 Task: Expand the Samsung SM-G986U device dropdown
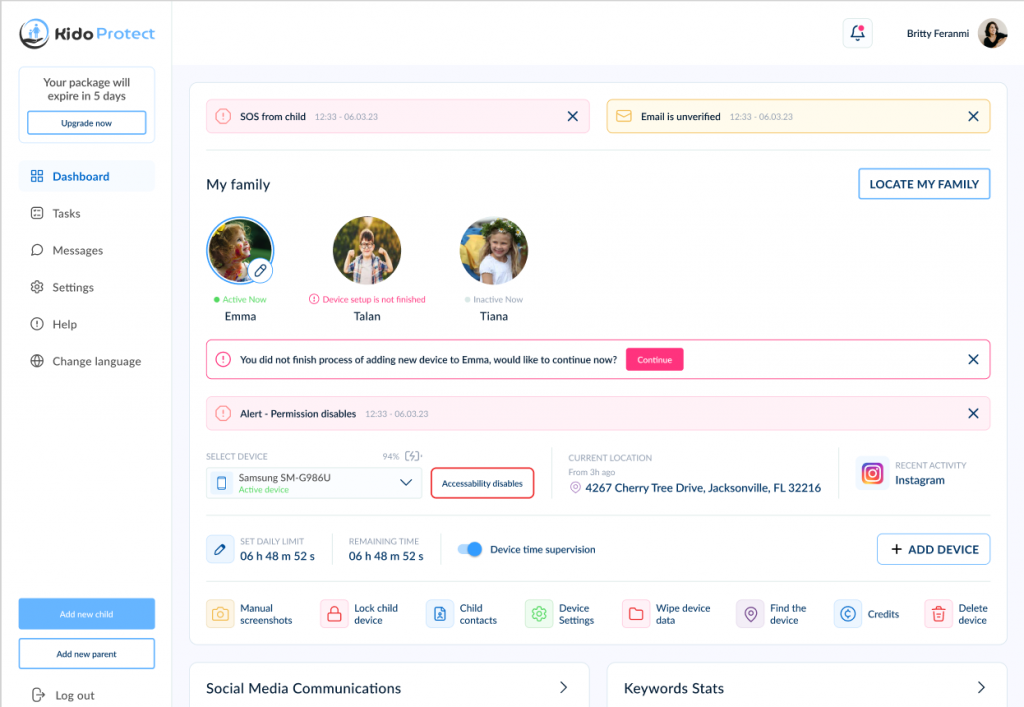(x=406, y=483)
